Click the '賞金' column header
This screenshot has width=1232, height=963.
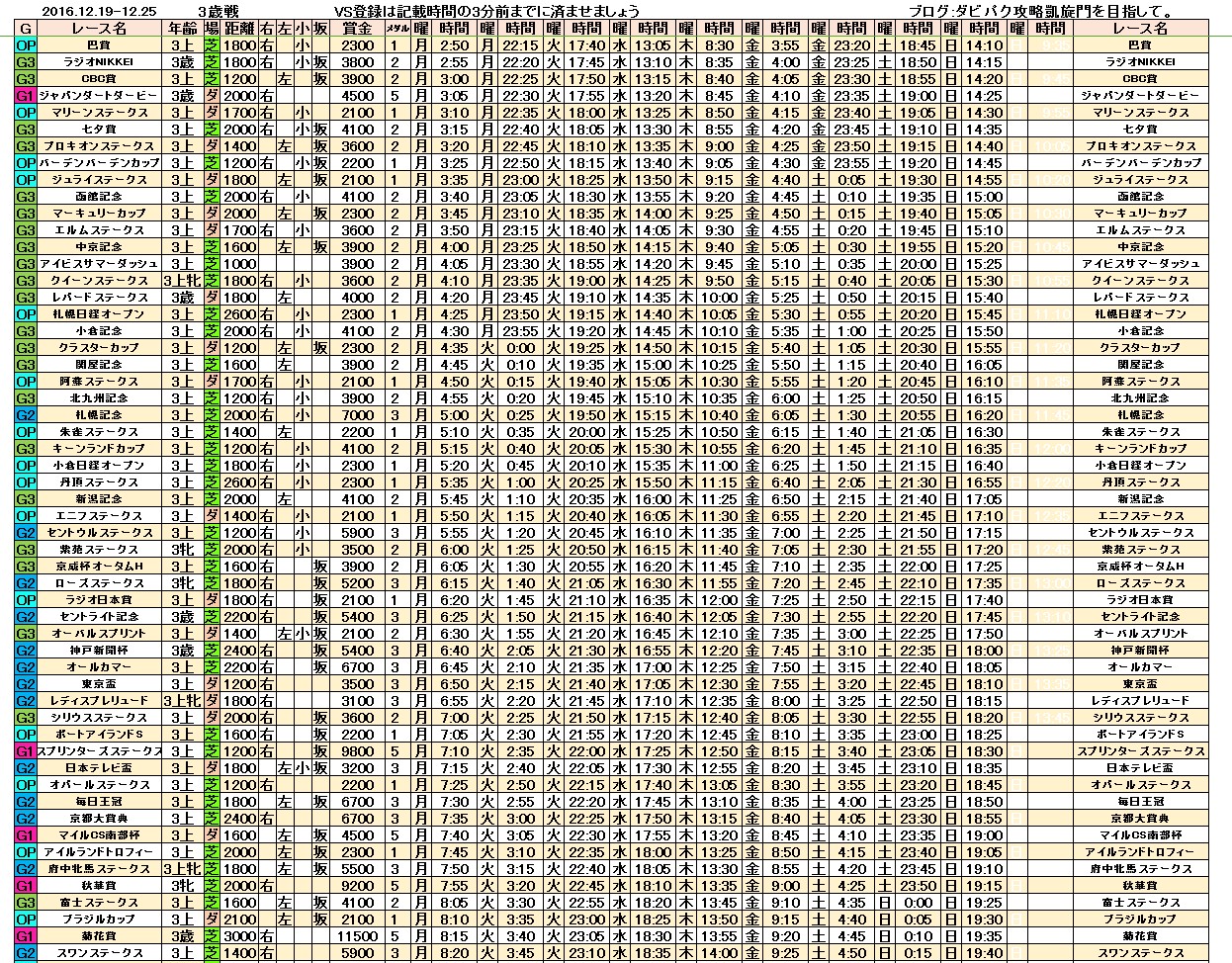[357, 29]
